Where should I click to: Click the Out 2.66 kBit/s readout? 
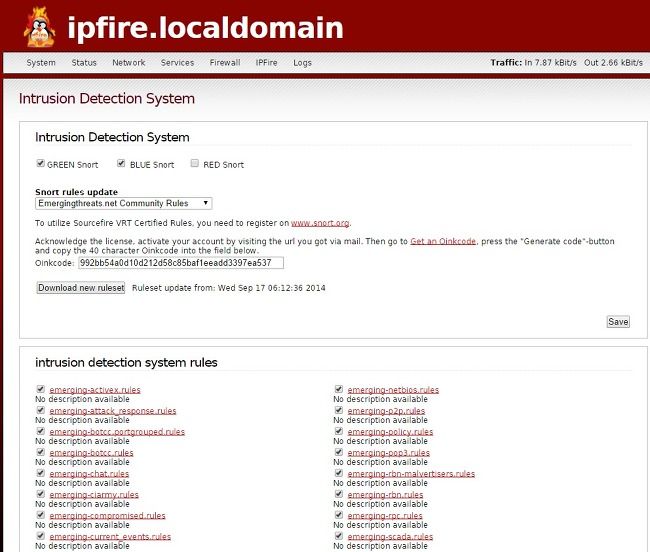tap(614, 63)
